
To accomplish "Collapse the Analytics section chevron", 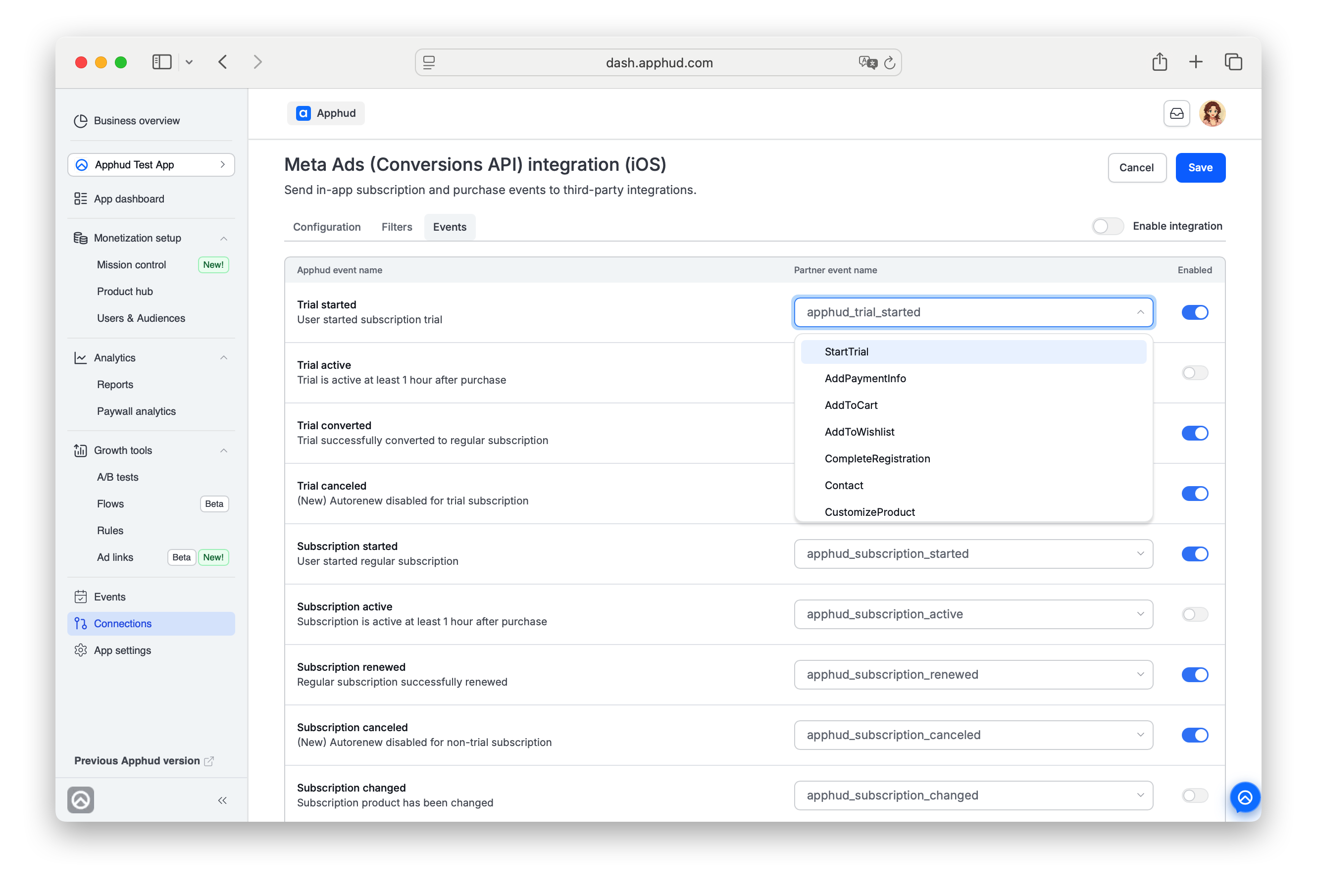I will (224, 357).
